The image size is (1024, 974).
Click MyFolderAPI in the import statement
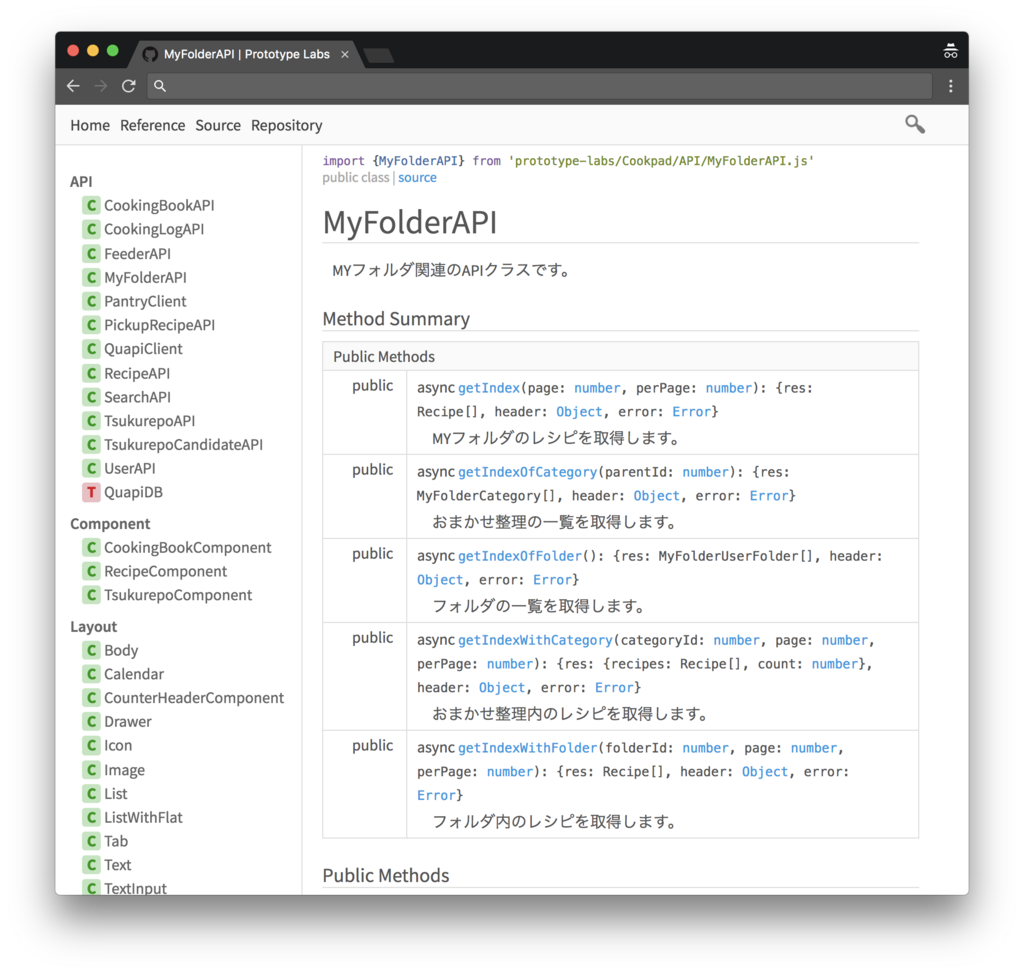coord(418,161)
